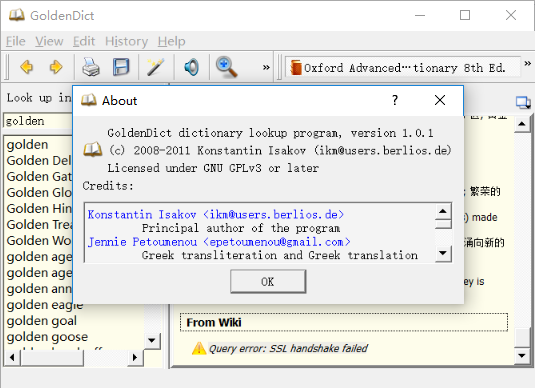Select 'Golden Wo' entry in word list
The height and width of the screenshot is (388, 535).
pyautogui.click(x=39, y=241)
